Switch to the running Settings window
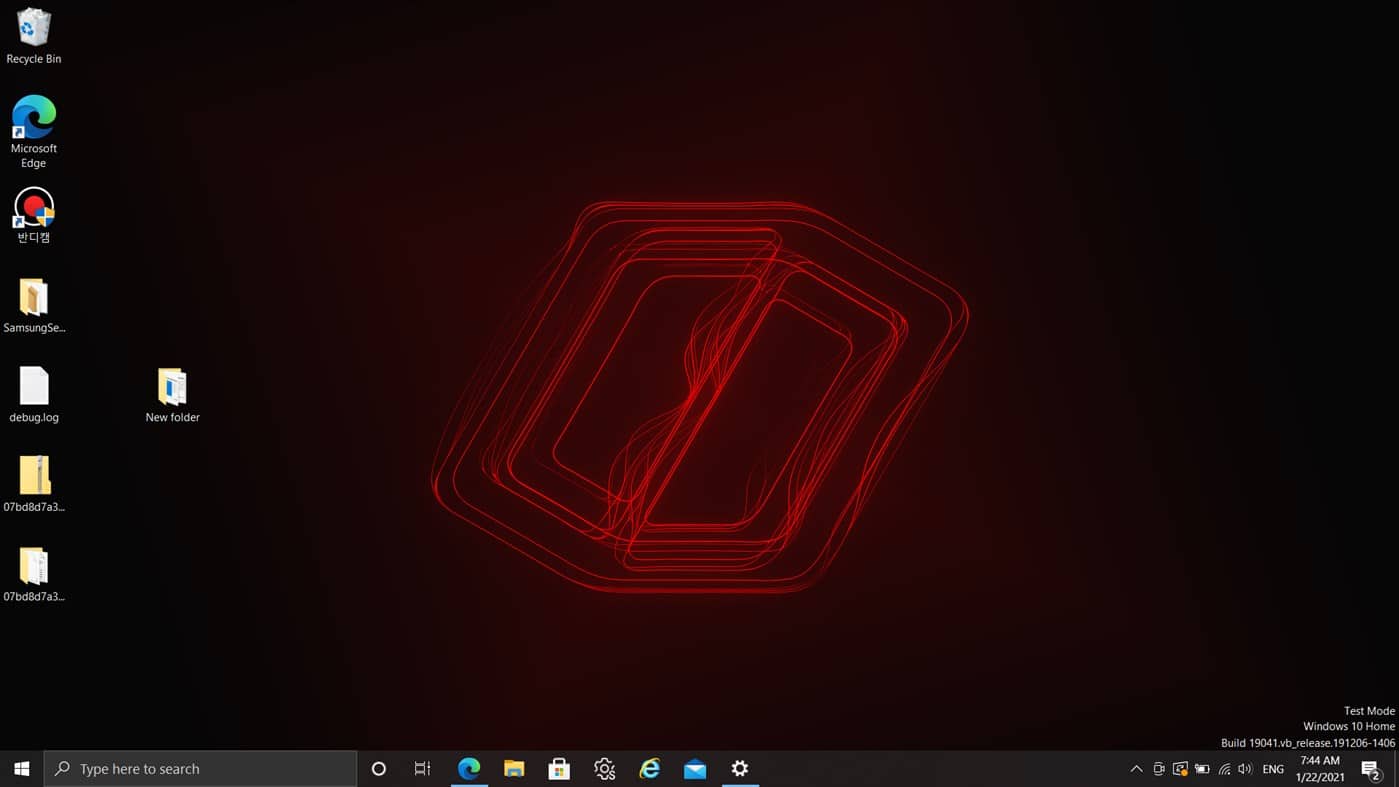Image resolution: width=1399 pixels, height=787 pixels. (x=740, y=768)
